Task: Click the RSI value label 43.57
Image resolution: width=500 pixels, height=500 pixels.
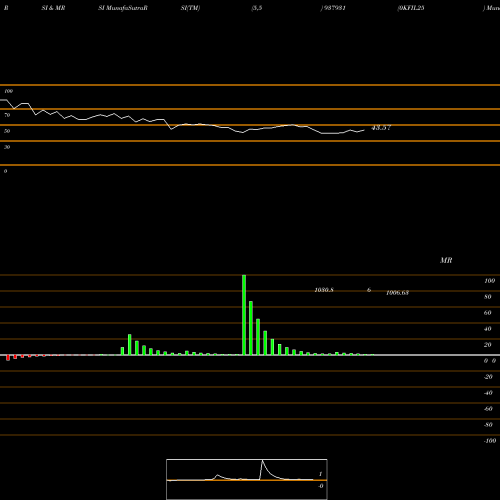Action: pos(381,128)
